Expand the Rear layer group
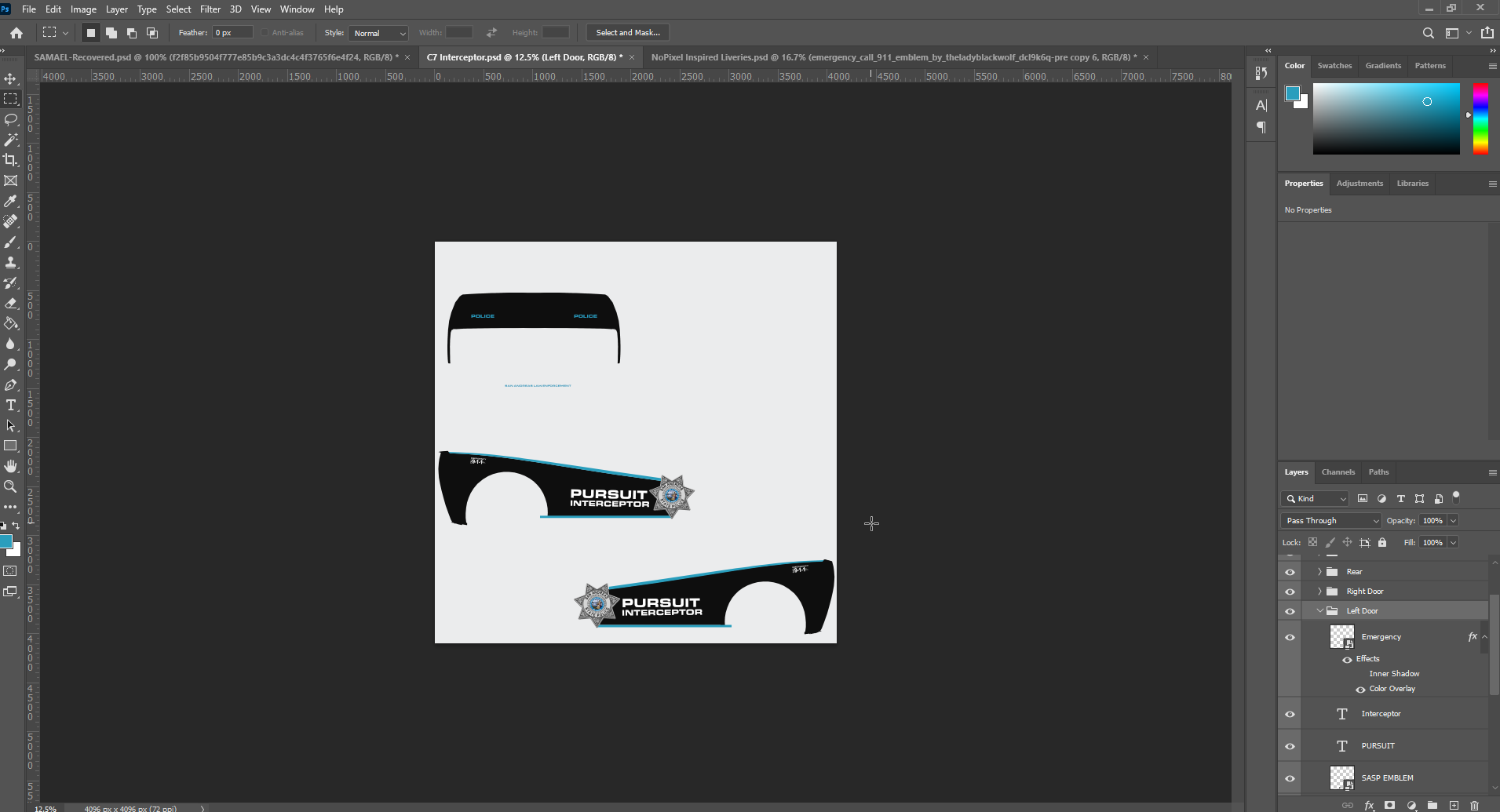Image resolution: width=1500 pixels, height=812 pixels. 1319,571
